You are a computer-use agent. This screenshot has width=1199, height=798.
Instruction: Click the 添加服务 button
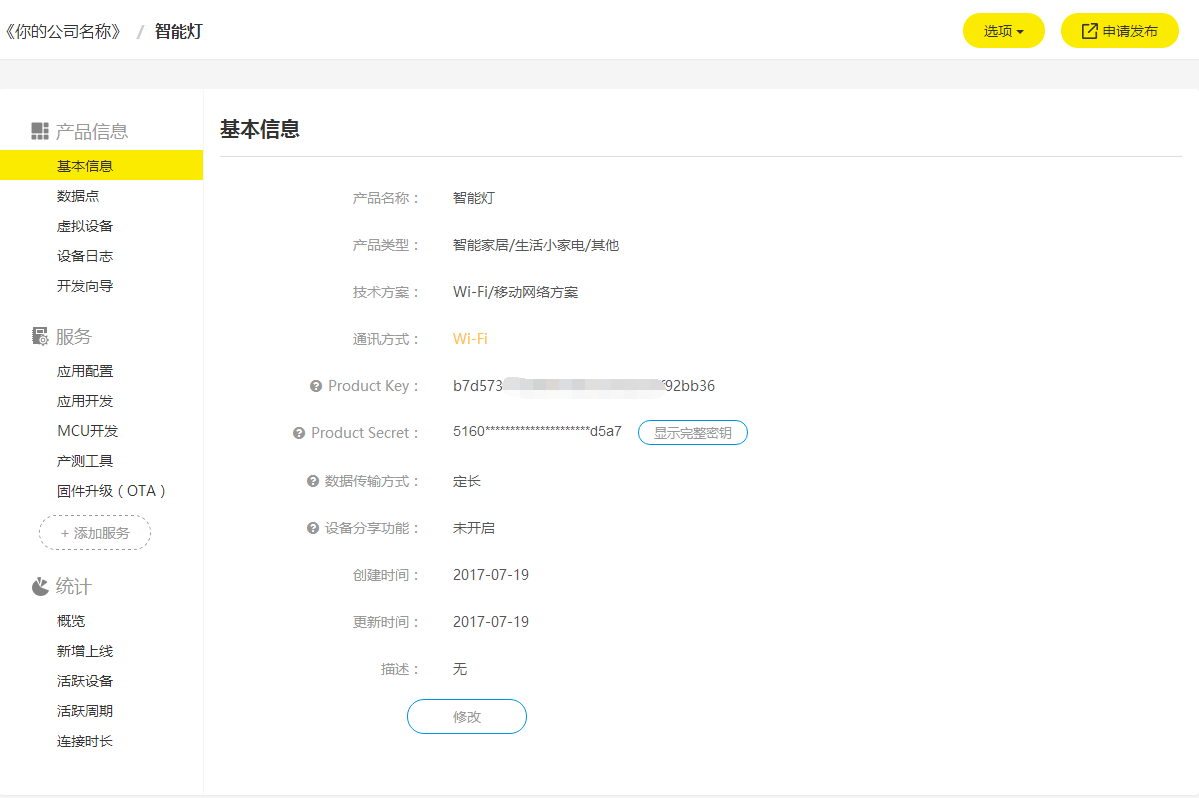(x=95, y=533)
